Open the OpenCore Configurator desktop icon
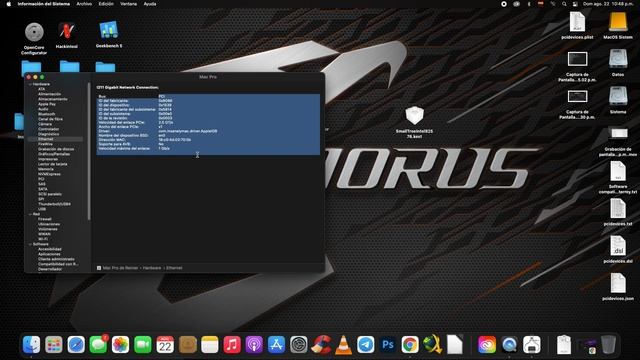This screenshot has width=640, height=360. (34, 33)
